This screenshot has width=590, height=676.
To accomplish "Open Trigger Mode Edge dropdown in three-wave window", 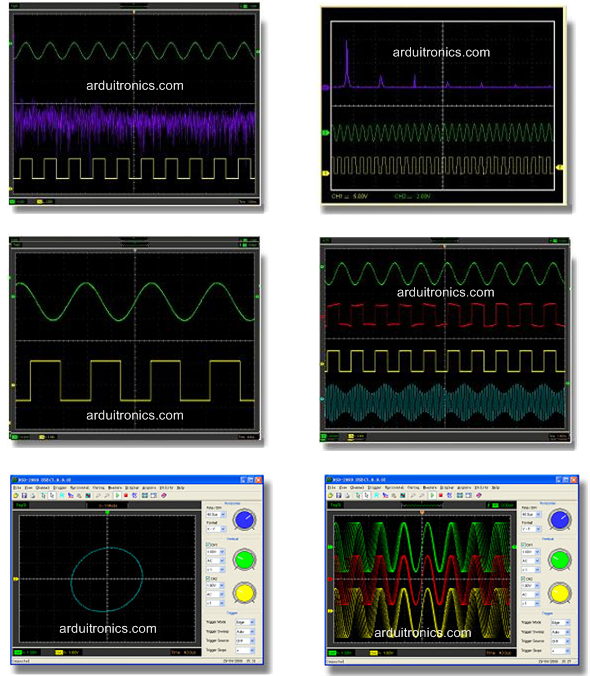I will [x=560, y=622].
